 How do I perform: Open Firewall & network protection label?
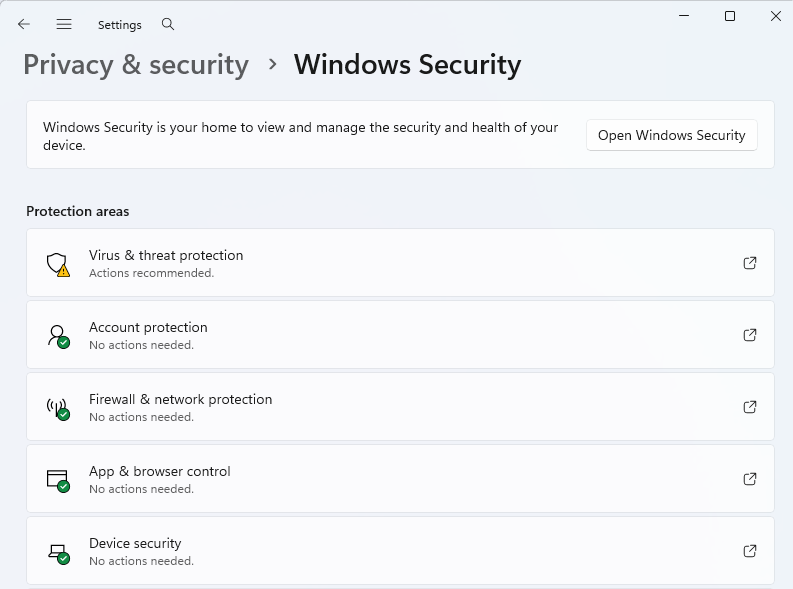click(x=180, y=399)
